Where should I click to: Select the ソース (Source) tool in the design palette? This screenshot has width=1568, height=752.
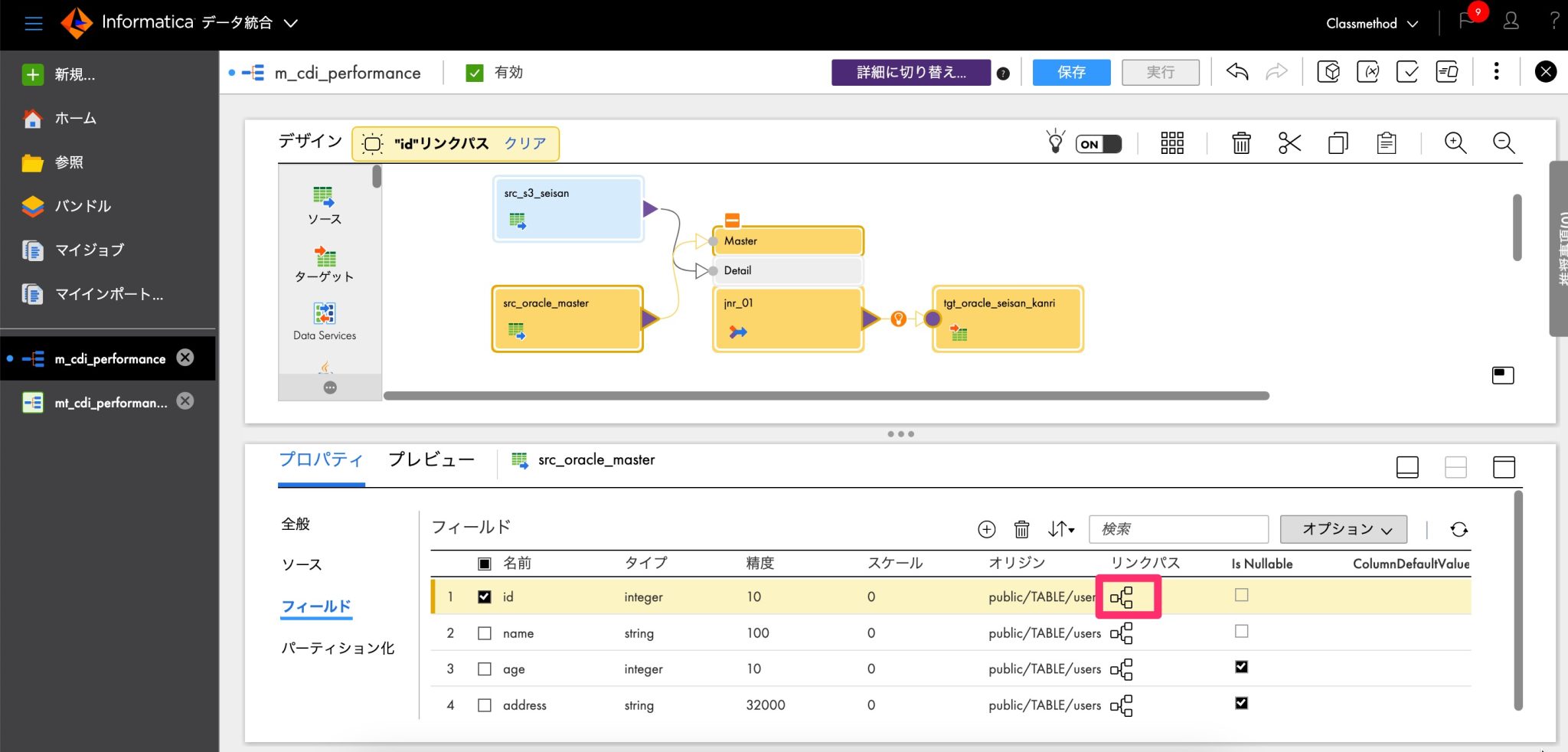325,203
